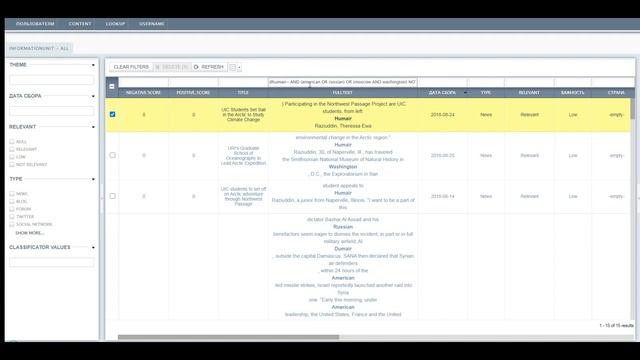Click the CLASSIFICATOR VALUES input field
Image resolution: width=640 pixels, height=360 pixels.
point(51,262)
